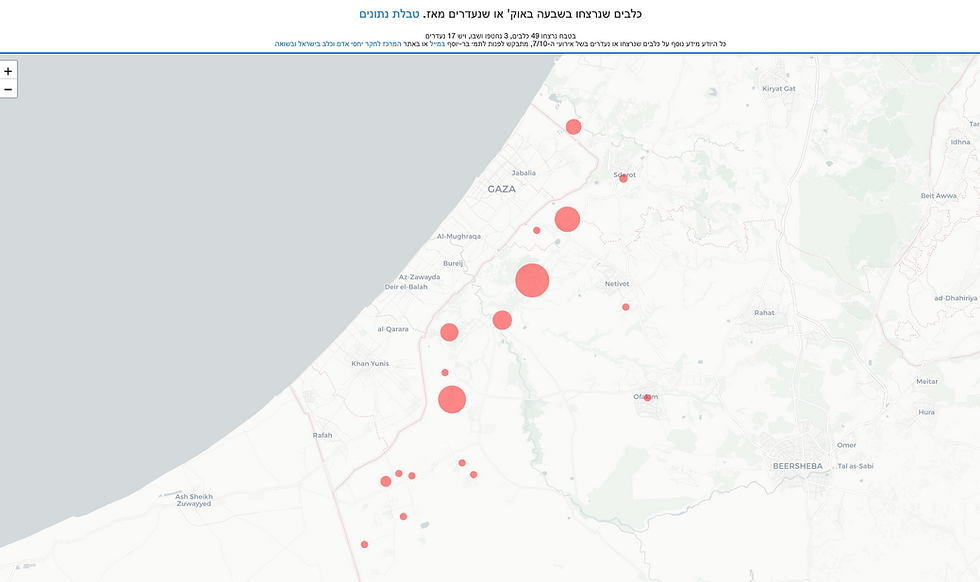Select the tiny dot left of large Sderot-south circle
The height and width of the screenshot is (582, 980).
536,231
